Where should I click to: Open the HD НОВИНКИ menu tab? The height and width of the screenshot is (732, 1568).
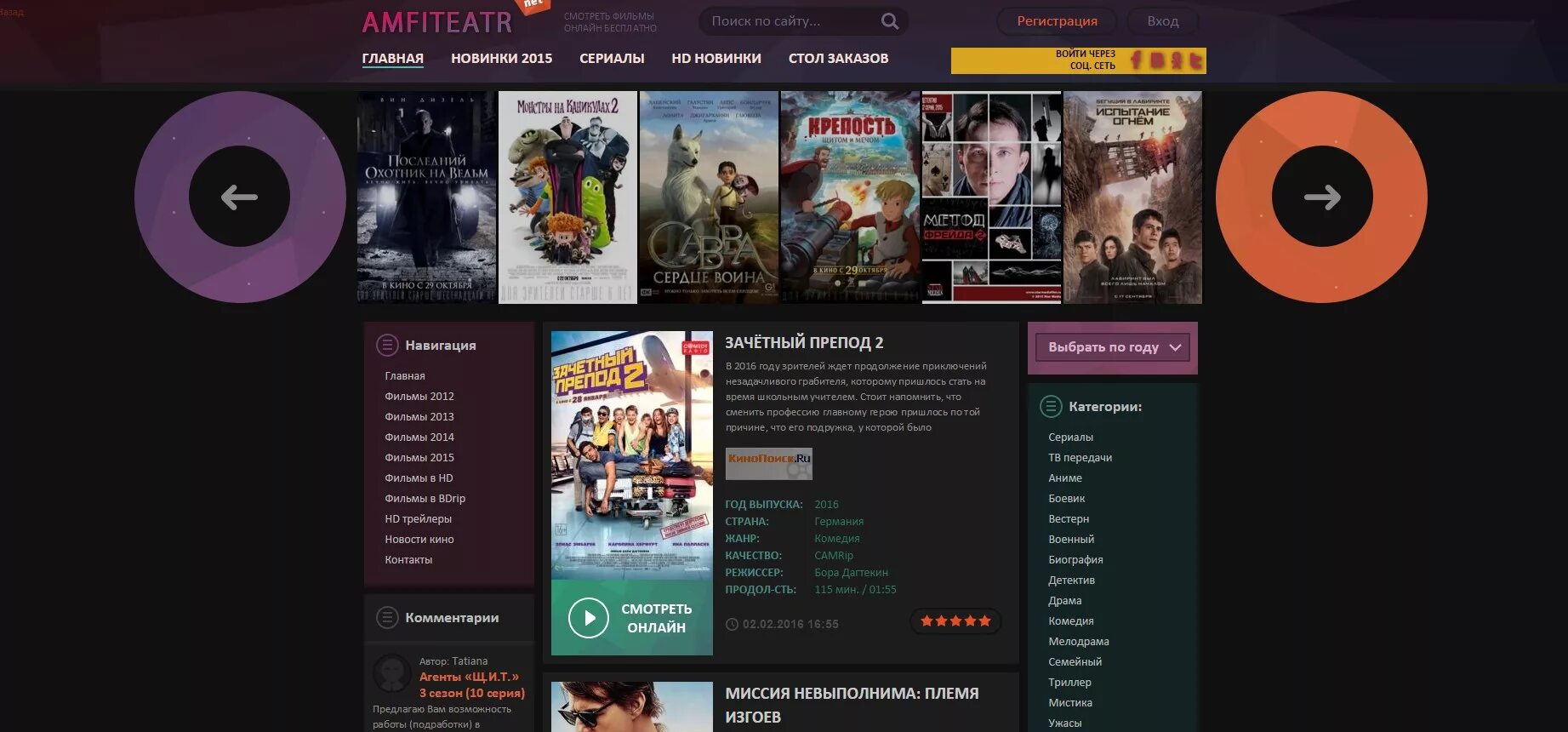(x=716, y=59)
